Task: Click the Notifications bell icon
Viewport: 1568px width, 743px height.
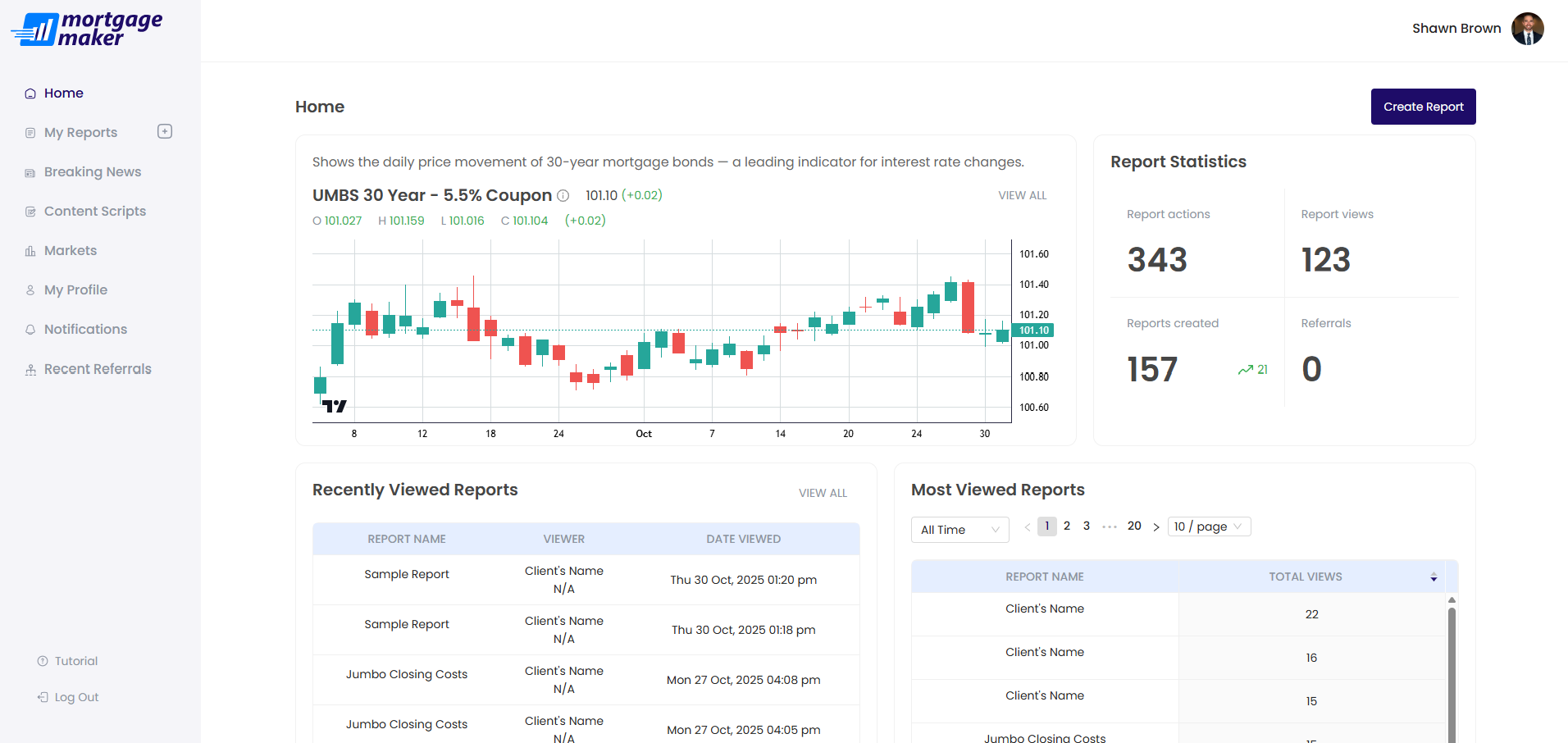Action: (30, 330)
